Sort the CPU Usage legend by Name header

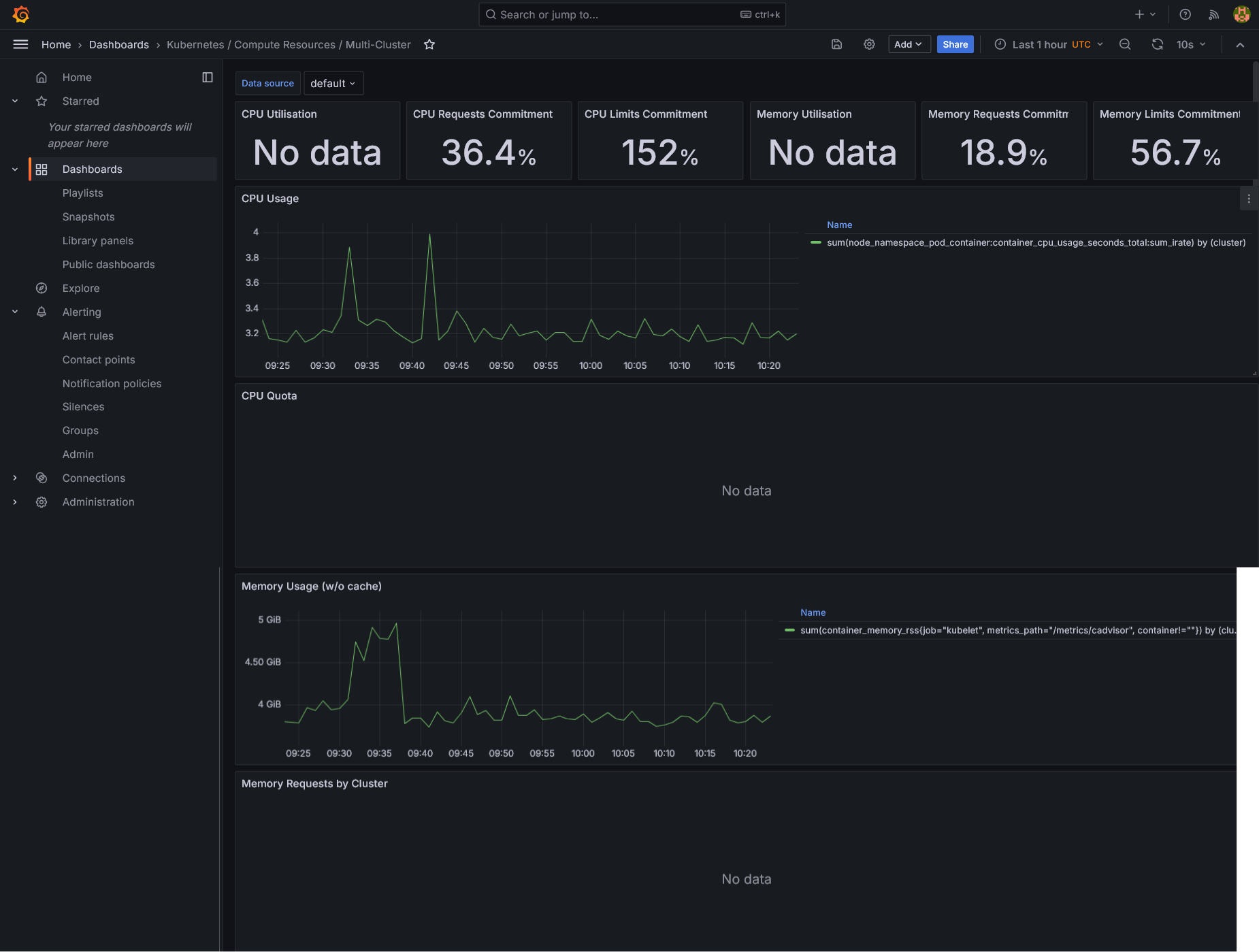tap(840, 225)
